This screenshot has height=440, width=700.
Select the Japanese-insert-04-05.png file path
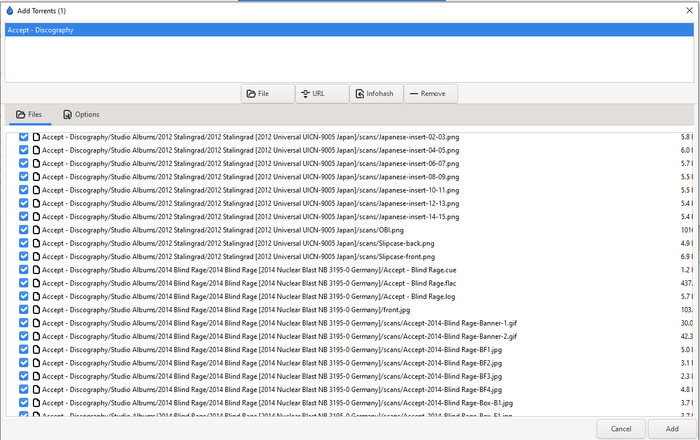250,150
